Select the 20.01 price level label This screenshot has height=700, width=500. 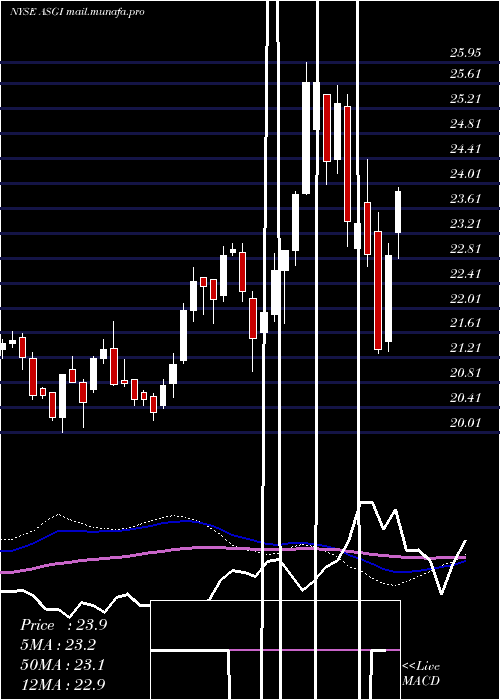coord(466,423)
